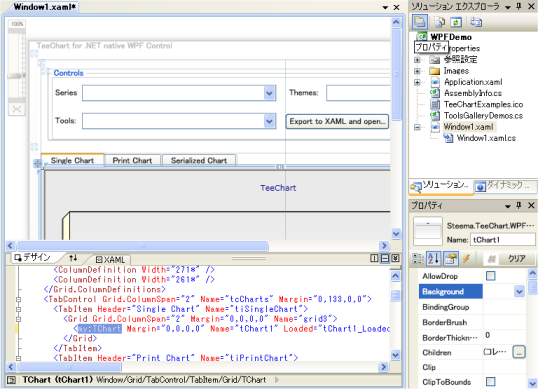Click Export to XAML and open button
Screen dimensions: 538x389
337,121
